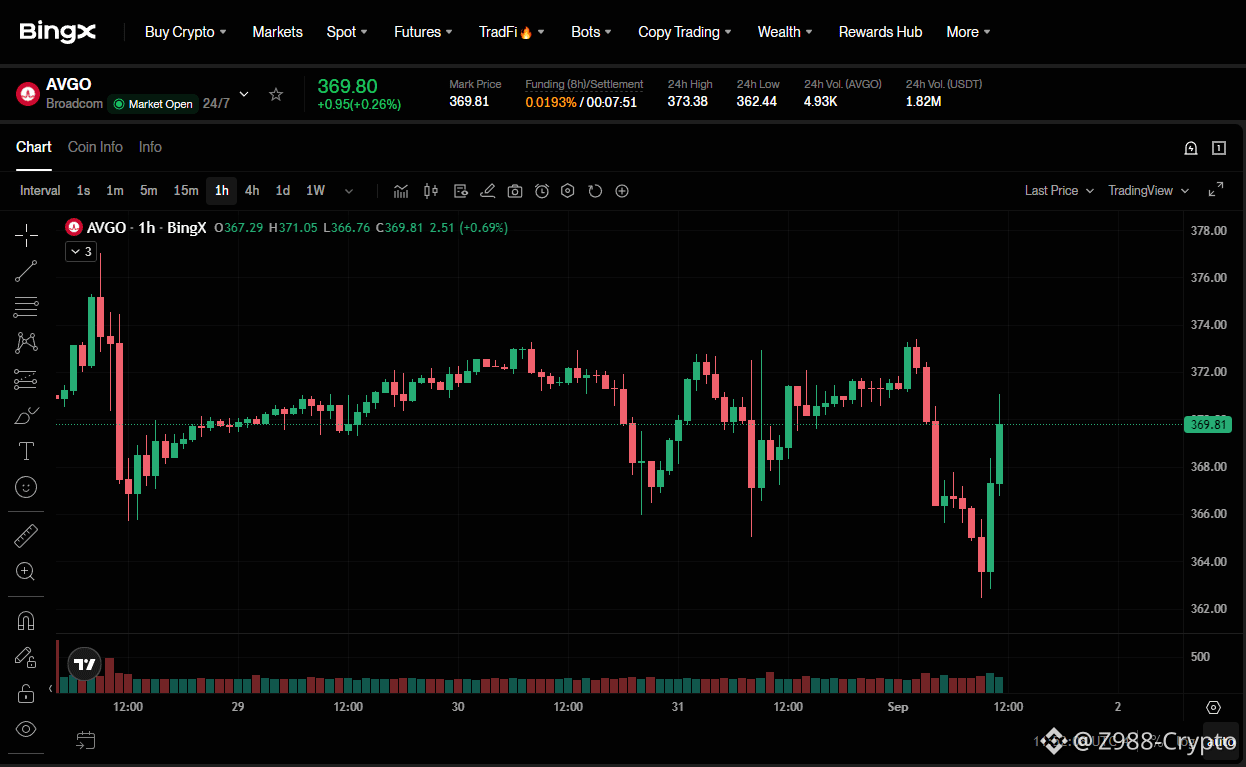Select the trend line drawing tool
The width and height of the screenshot is (1246, 767).
(27, 271)
